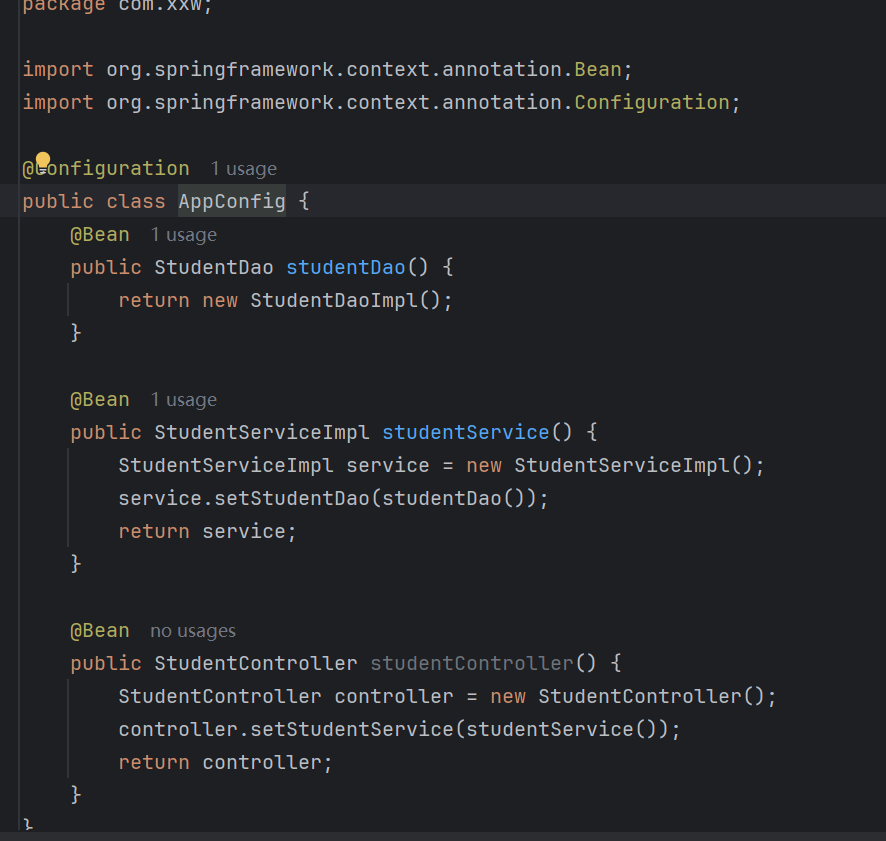Click the 'no usages' hint above studentController

point(193,631)
